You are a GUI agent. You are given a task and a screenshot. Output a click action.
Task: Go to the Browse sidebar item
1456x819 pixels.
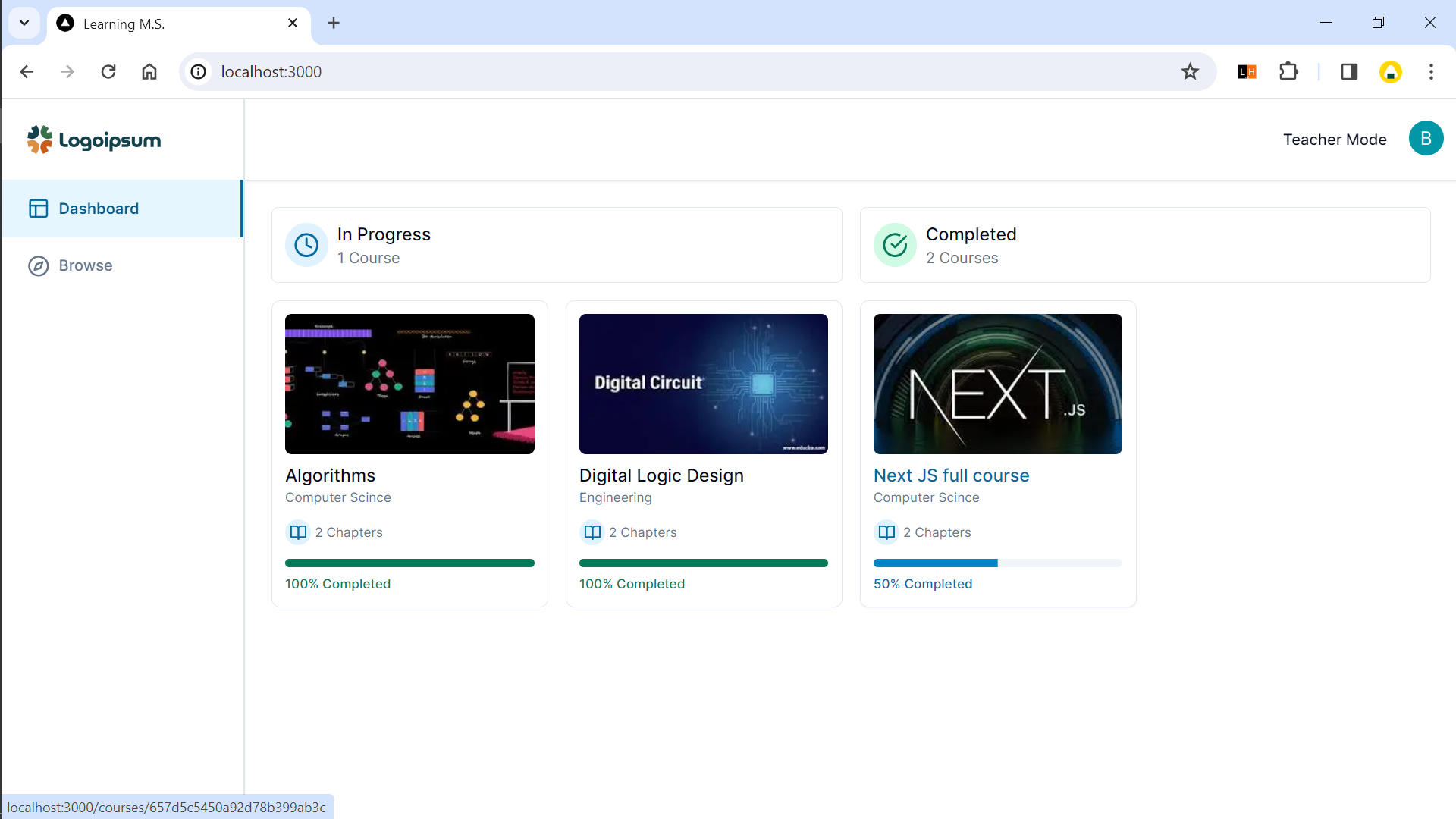(x=85, y=265)
